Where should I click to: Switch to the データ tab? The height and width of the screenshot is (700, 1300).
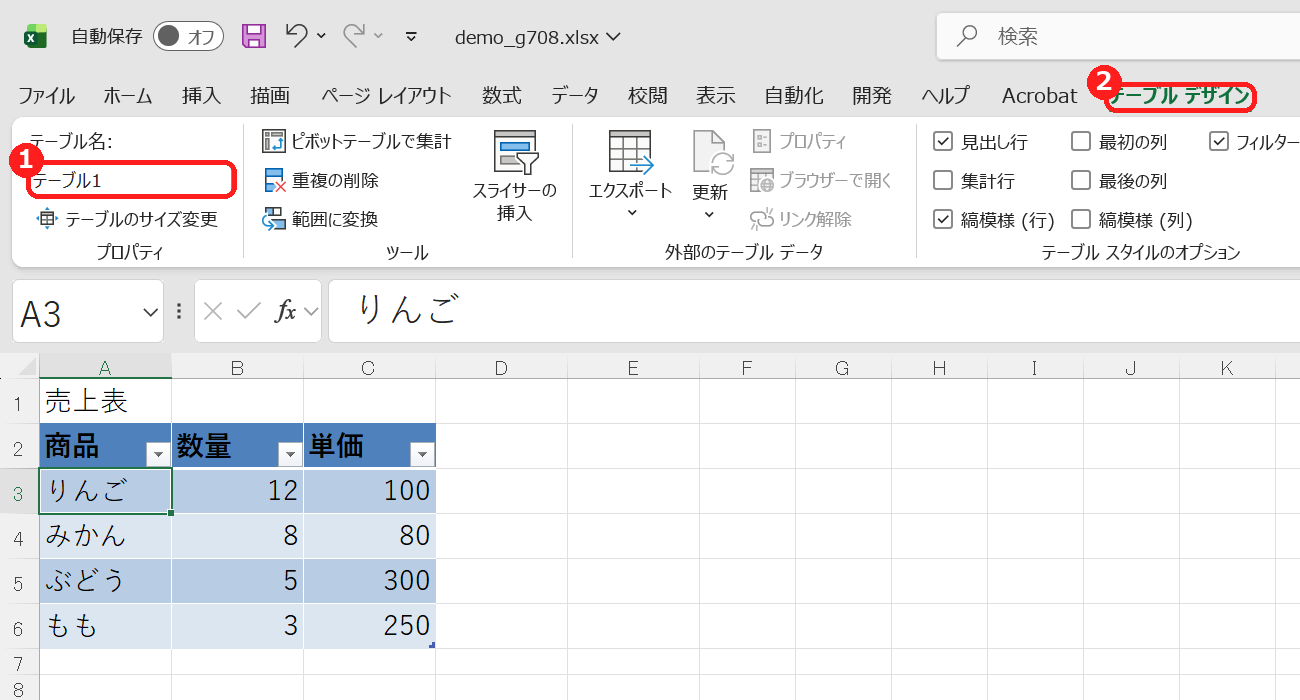click(575, 96)
